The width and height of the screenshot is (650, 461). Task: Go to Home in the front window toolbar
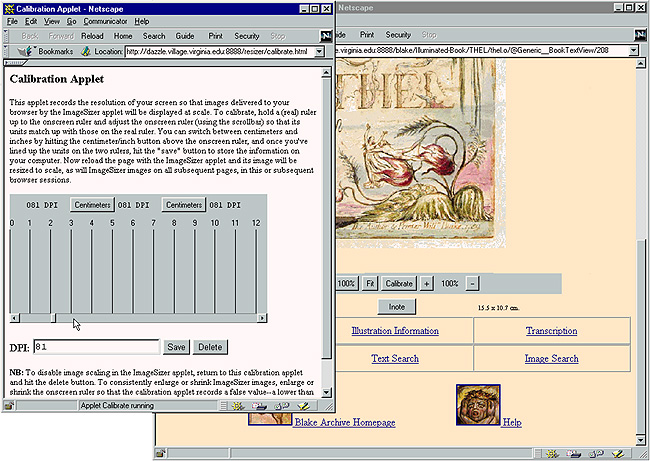123,36
